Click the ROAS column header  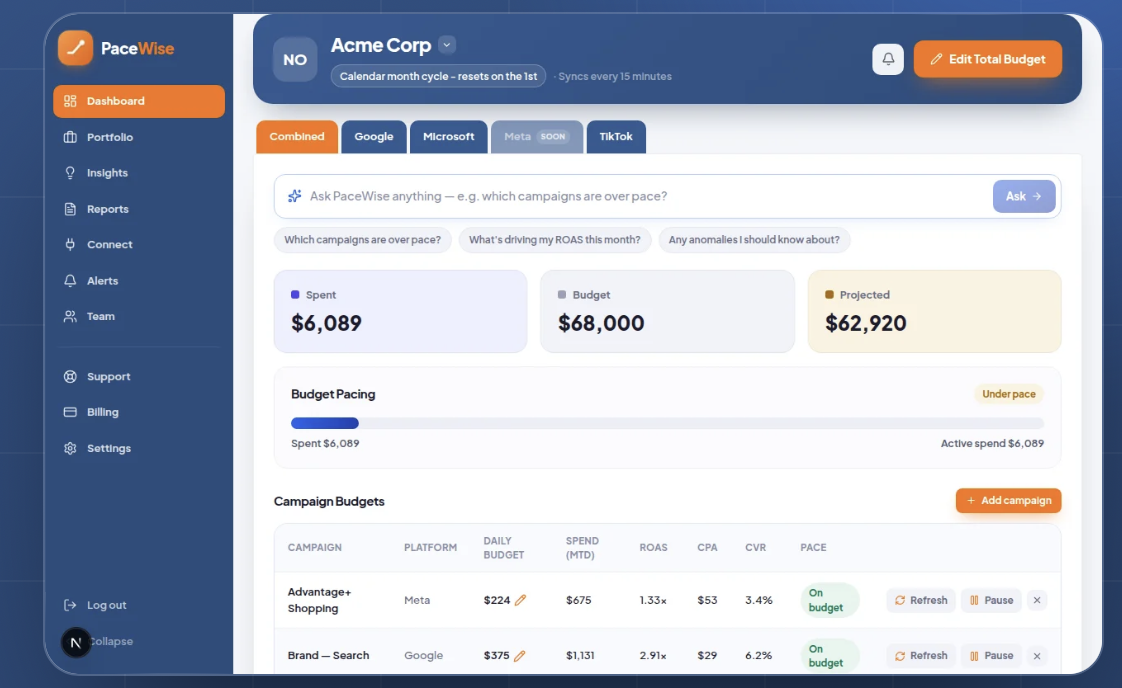click(x=653, y=548)
